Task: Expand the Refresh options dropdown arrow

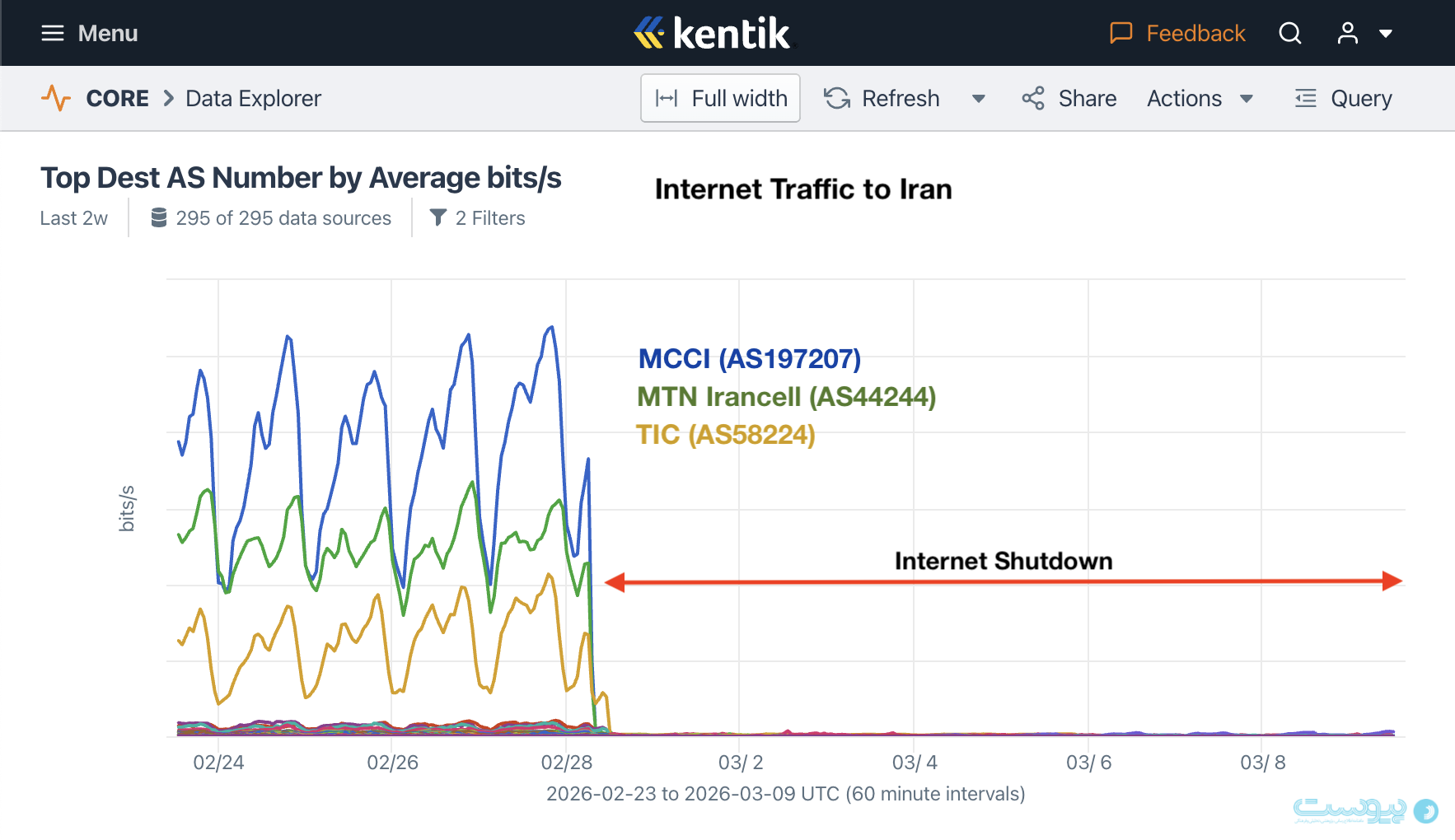Action: pos(979,99)
